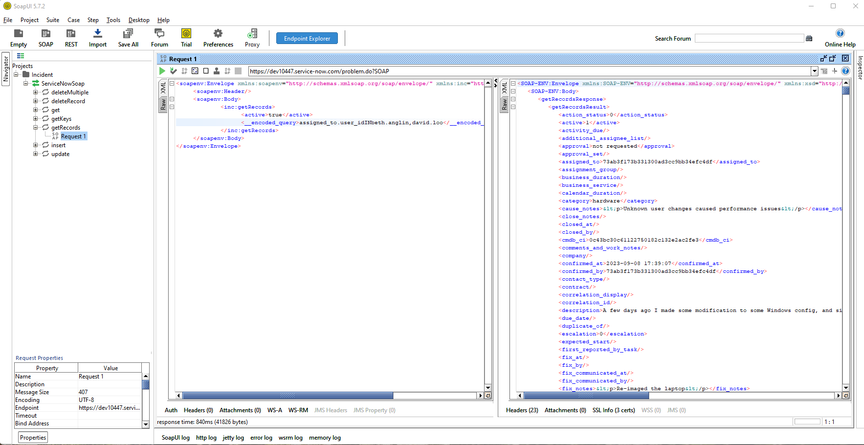Click the stop square icon in request toolbar
Screen dimensions: 864x445
[206, 71]
